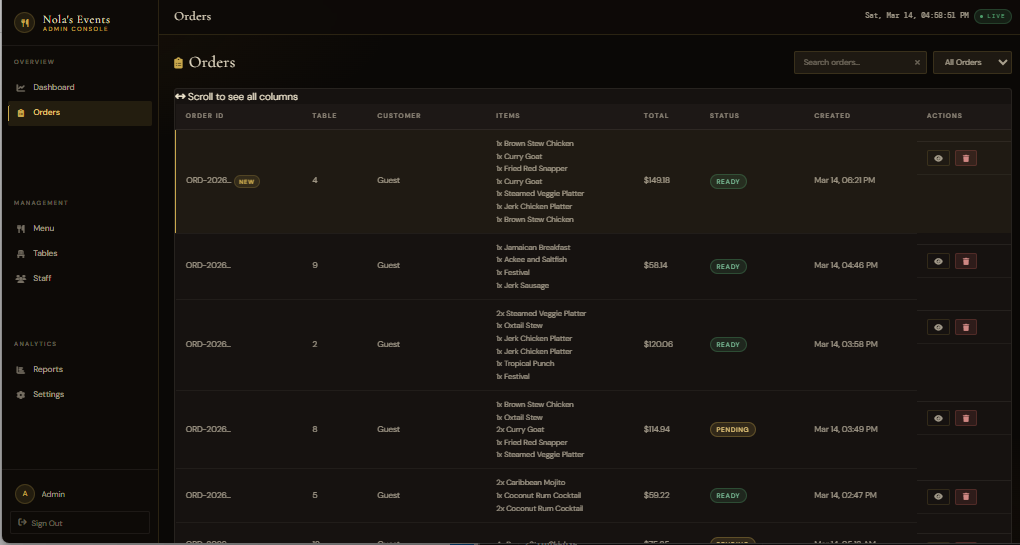Delete the $59.22 order
This screenshot has width=1020, height=545.
(x=965, y=496)
